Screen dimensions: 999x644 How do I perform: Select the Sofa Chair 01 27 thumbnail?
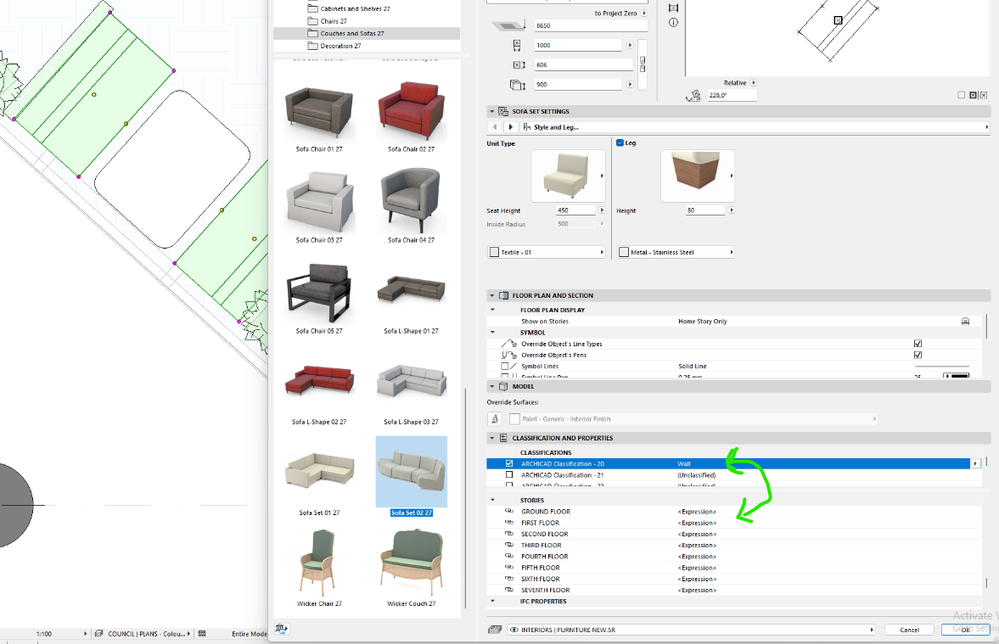tap(319, 115)
